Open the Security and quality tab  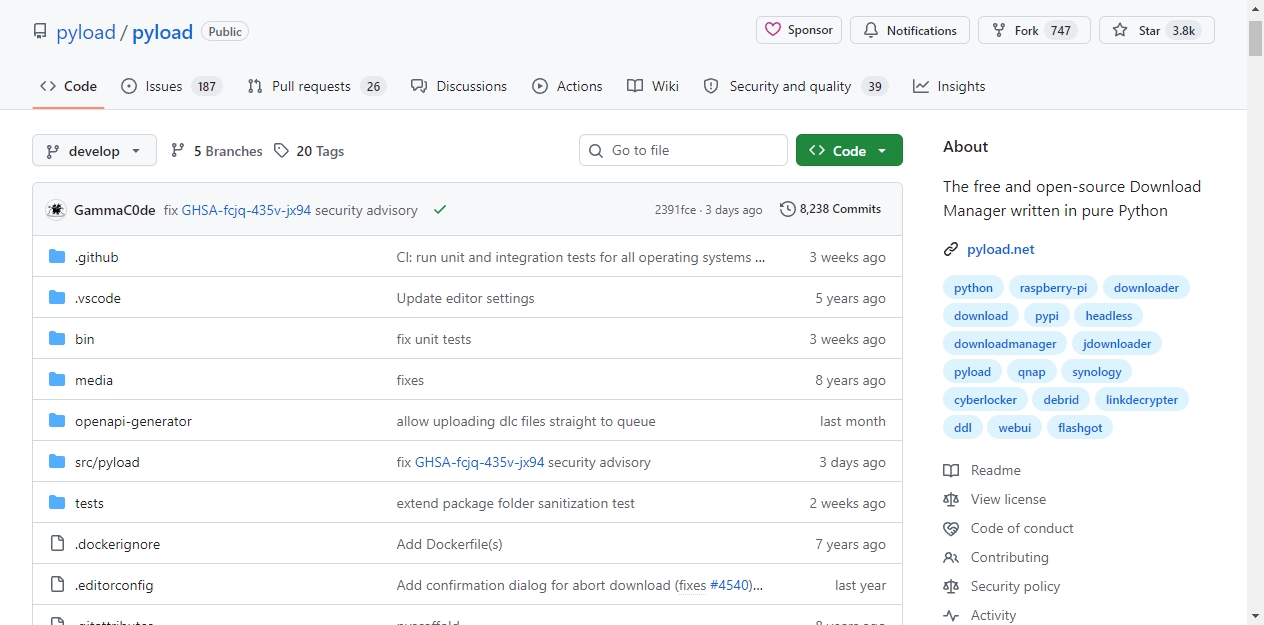click(796, 86)
